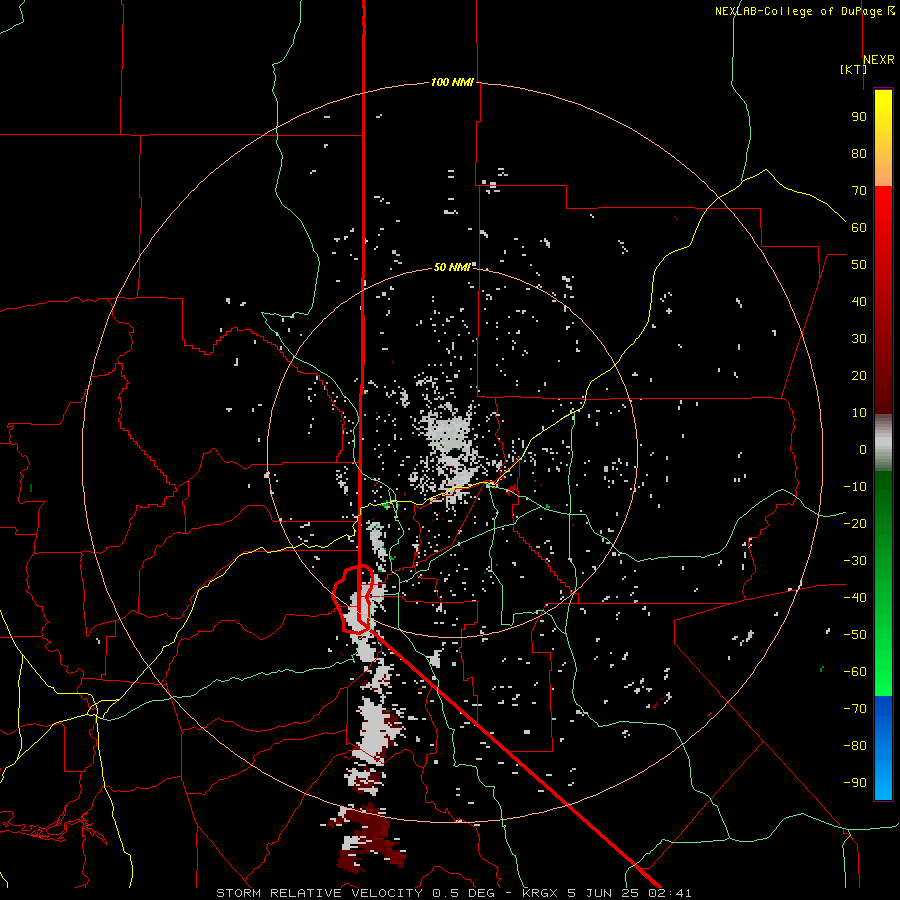900x900 pixels.
Task: Click the KRGX timestamp 5 JUN 25 02:41
Action: (607, 893)
